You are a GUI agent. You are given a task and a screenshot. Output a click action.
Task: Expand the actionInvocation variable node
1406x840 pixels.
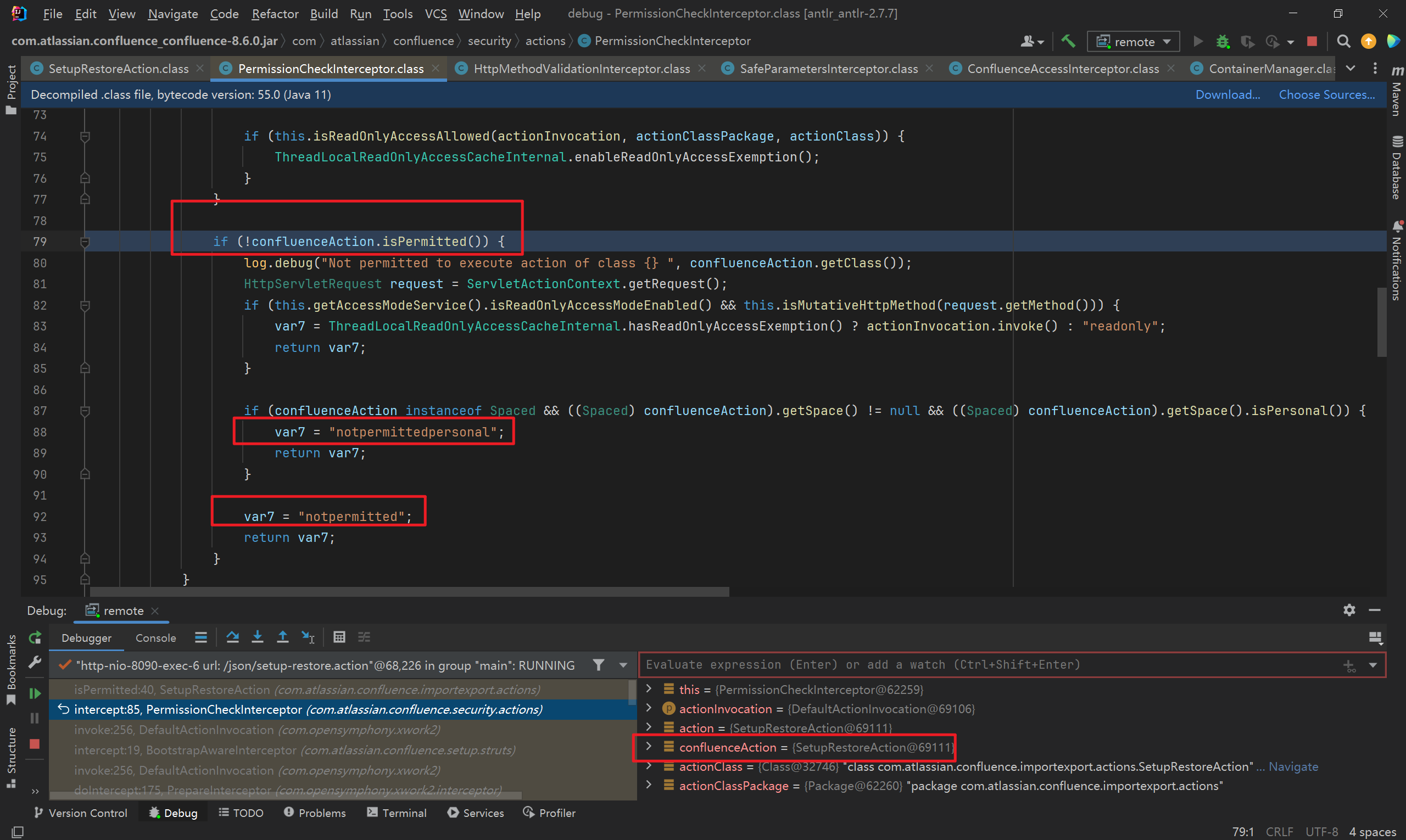[x=649, y=708]
